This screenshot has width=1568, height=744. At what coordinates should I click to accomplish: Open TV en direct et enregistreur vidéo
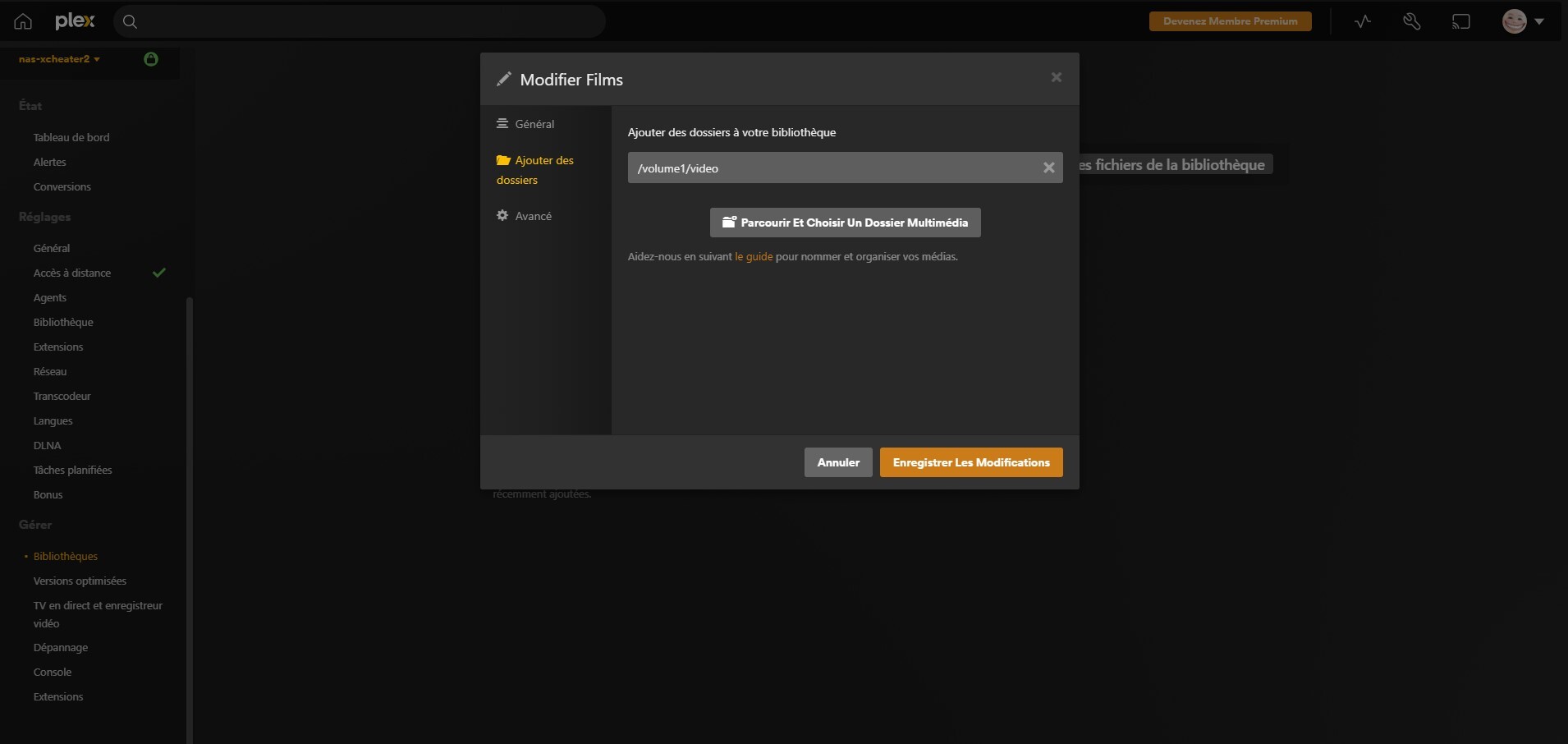coord(98,614)
